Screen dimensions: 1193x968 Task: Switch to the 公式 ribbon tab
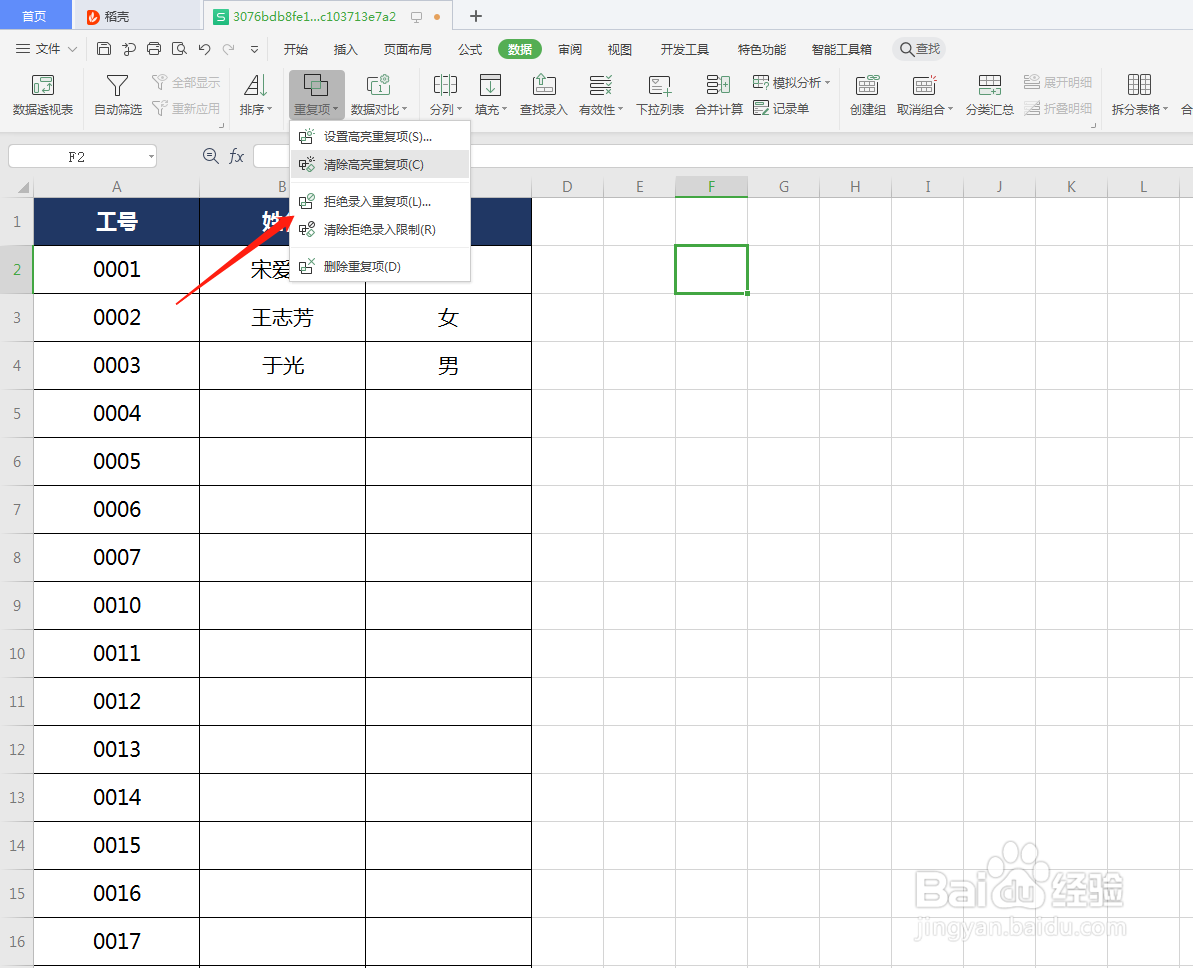470,49
